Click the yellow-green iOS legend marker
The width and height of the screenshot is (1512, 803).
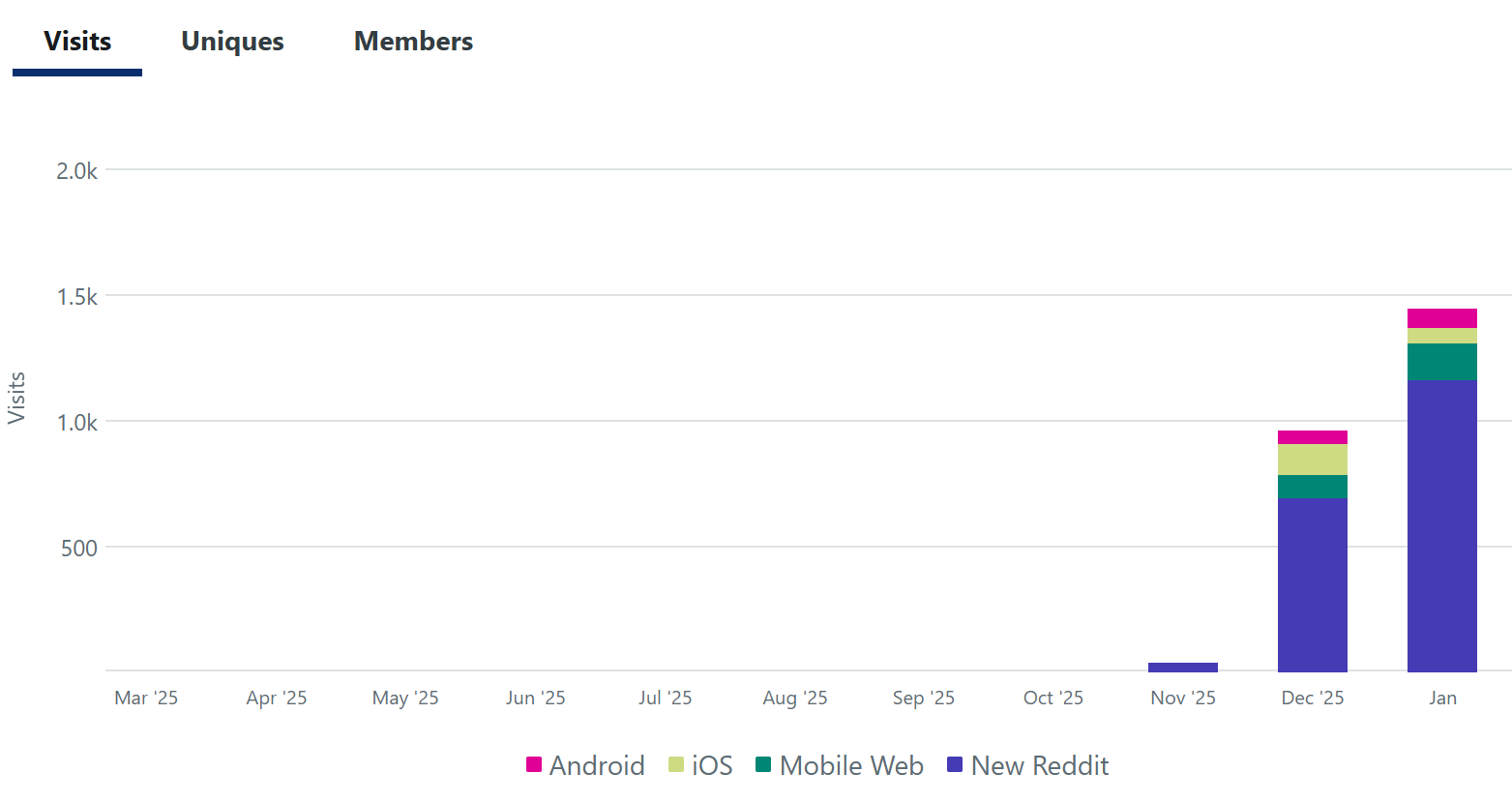(x=676, y=764)
